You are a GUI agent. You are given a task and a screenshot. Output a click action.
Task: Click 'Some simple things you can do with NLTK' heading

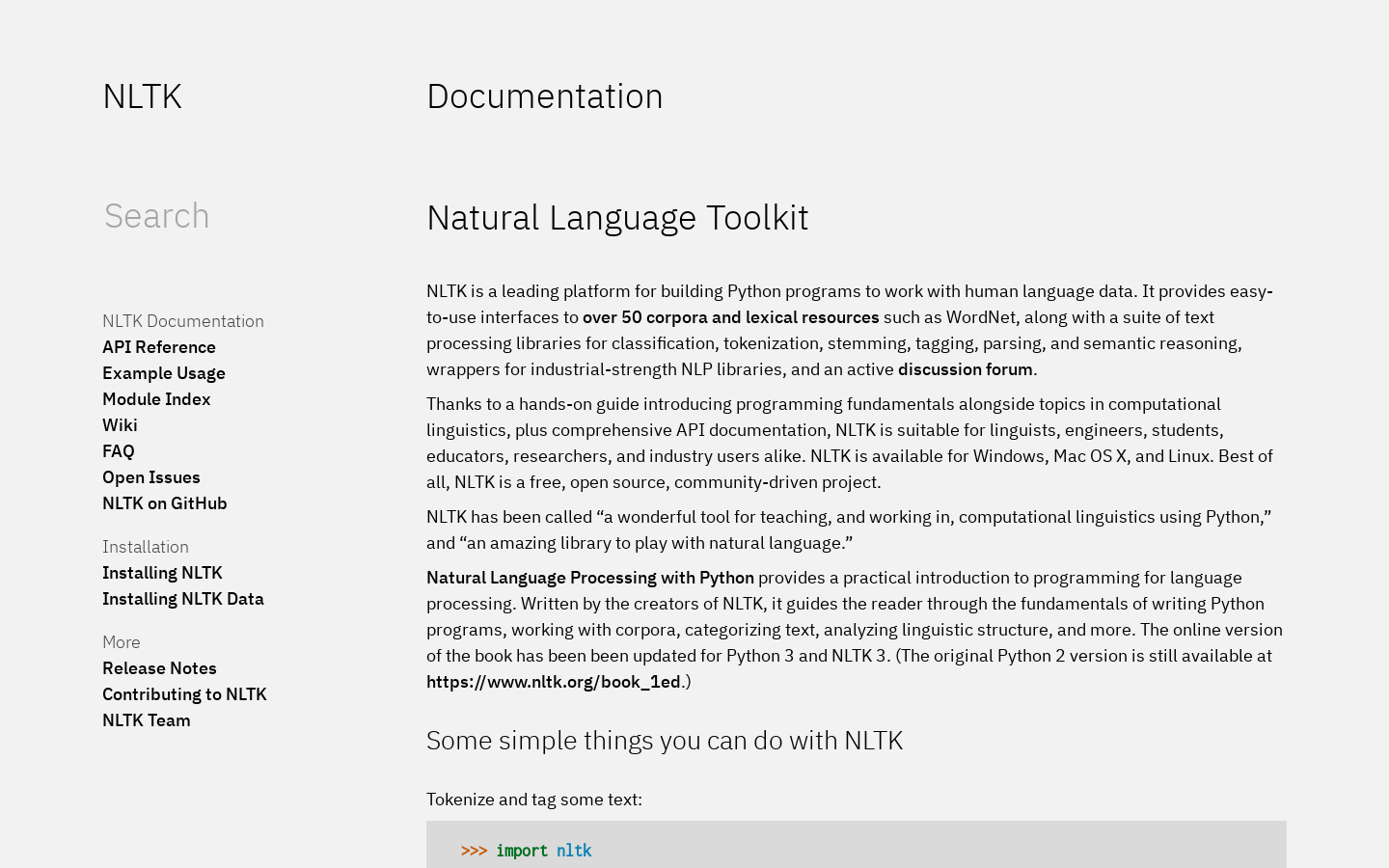pyautogui.click(x=665, y=741)
